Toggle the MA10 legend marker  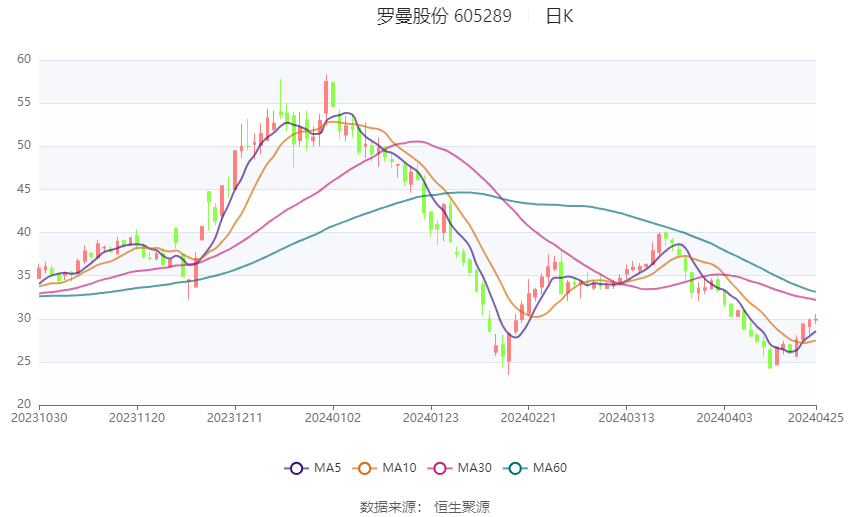pos(366,467)
